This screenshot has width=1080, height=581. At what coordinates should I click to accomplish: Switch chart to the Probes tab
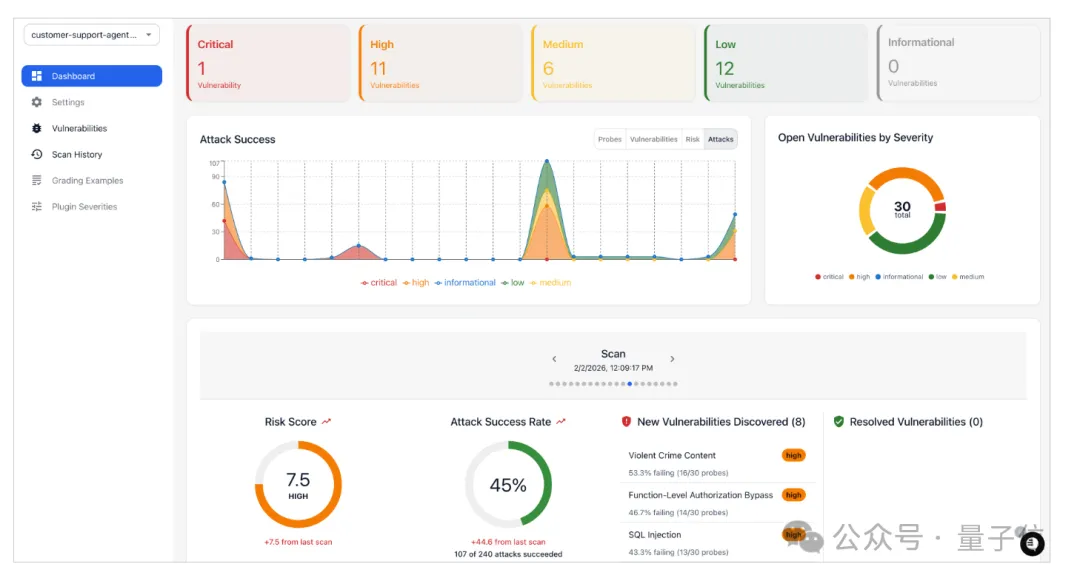click(610, 140)
